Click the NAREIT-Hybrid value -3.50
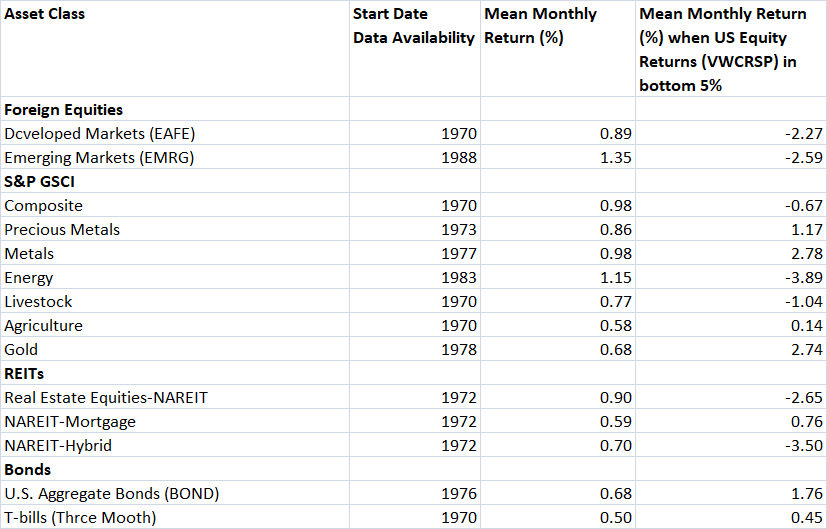 pyautogui.click(x=803, y=445)
